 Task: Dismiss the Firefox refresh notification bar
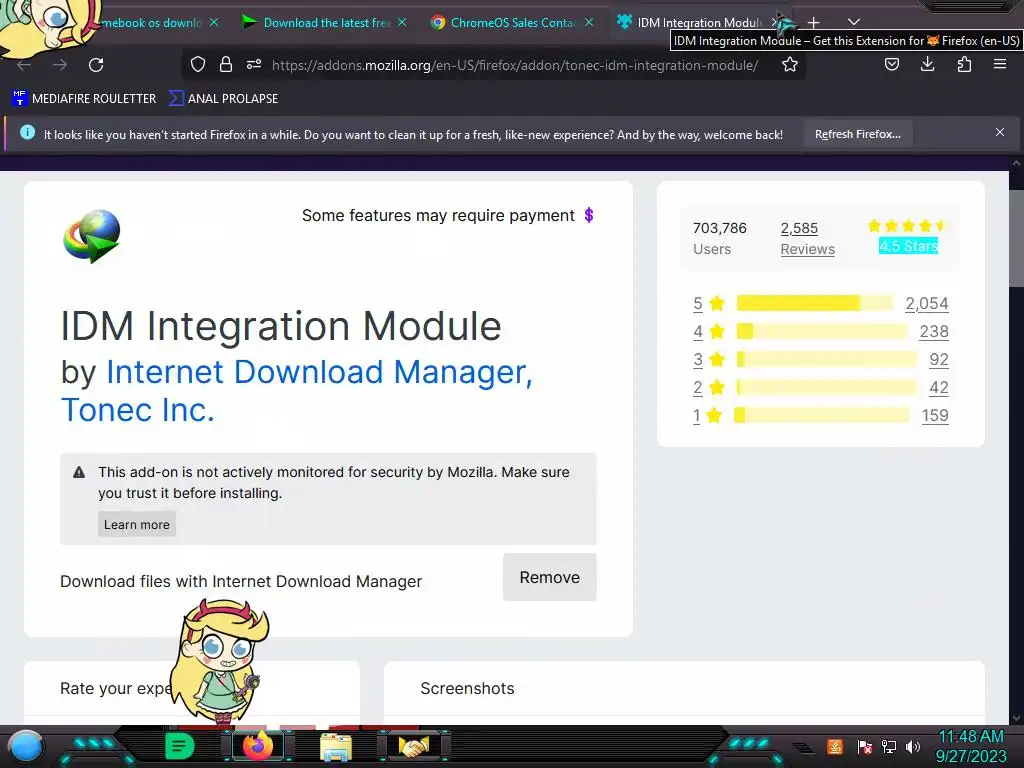(x=1000, y=133)
